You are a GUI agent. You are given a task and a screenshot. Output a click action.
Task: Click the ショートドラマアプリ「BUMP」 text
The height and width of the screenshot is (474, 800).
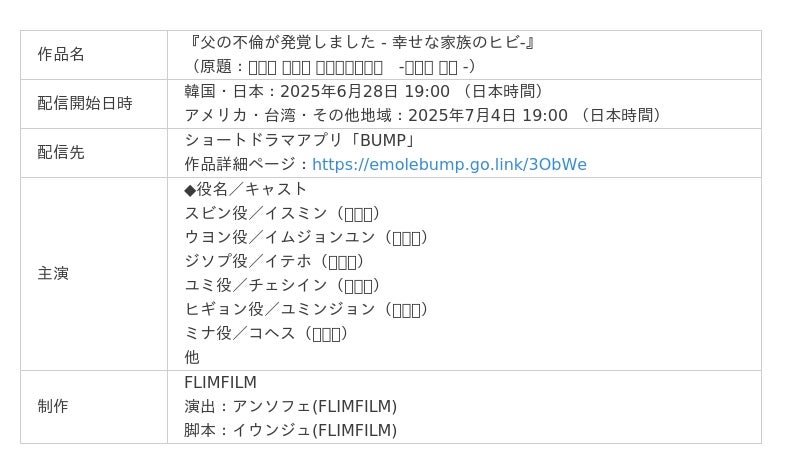pyautogui.click(x=299, y=140)
